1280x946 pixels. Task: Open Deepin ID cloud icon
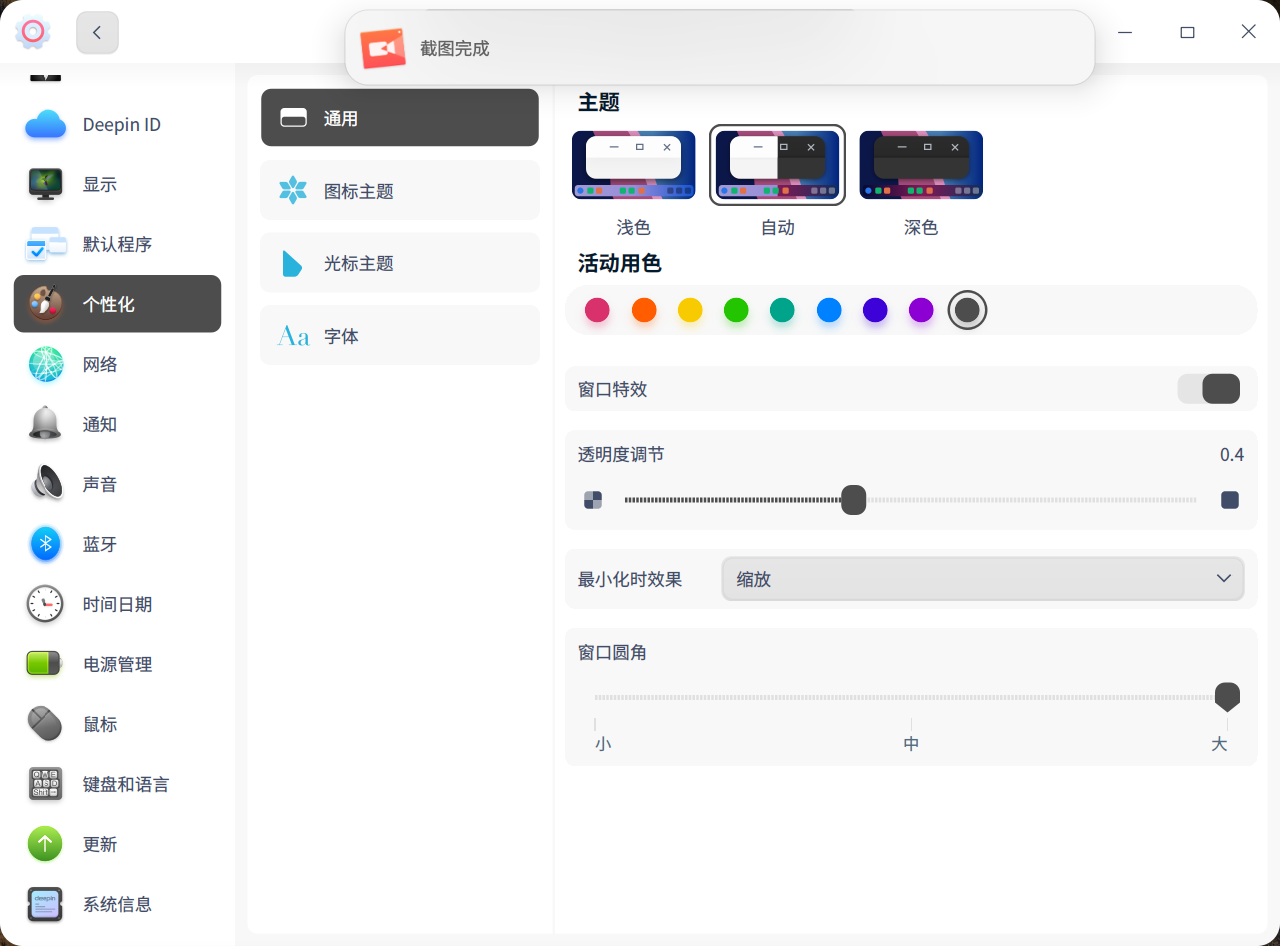[45, 124]
